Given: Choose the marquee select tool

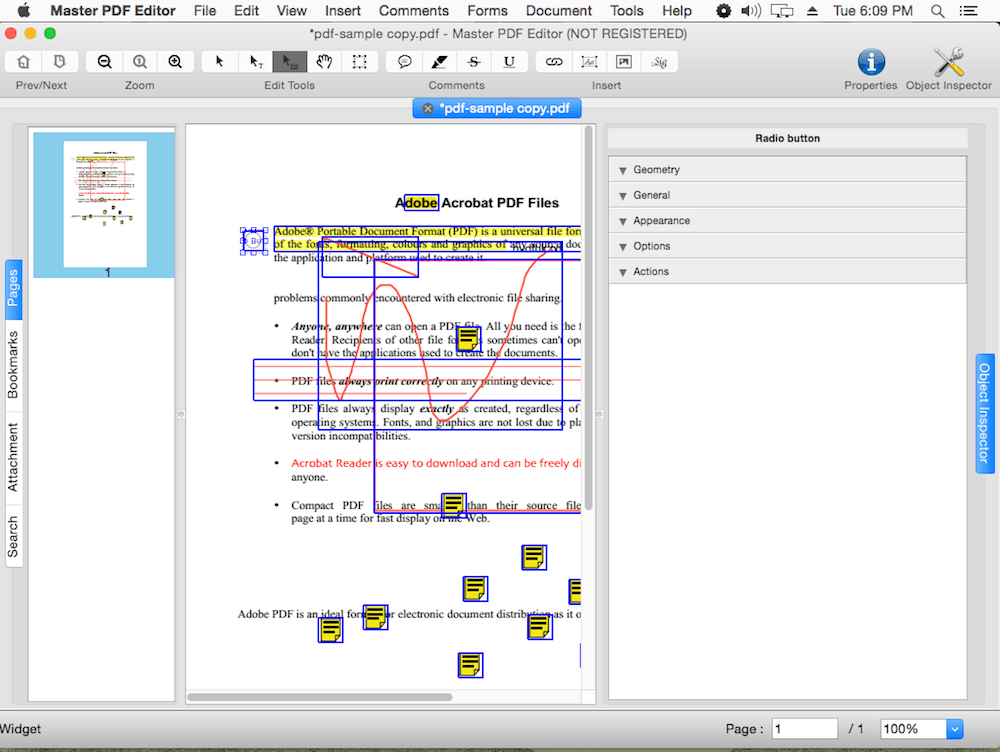Looking at the screenshot, I should pos(360,62).
